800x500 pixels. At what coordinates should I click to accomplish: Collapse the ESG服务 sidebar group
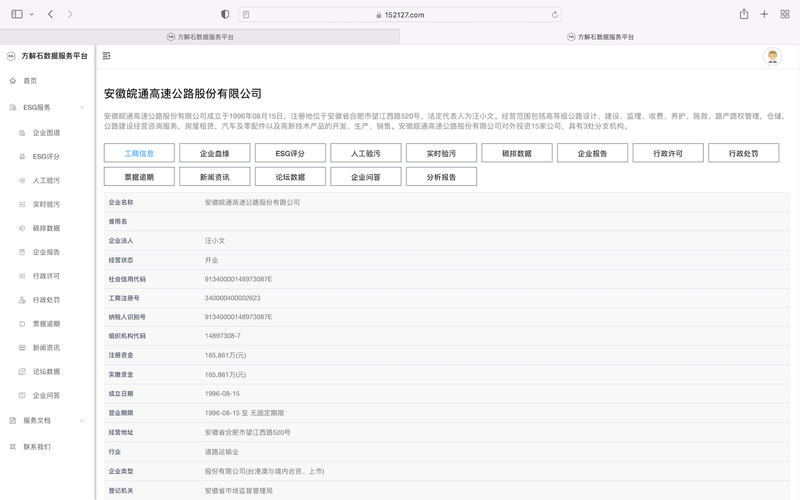click(47, 107)
